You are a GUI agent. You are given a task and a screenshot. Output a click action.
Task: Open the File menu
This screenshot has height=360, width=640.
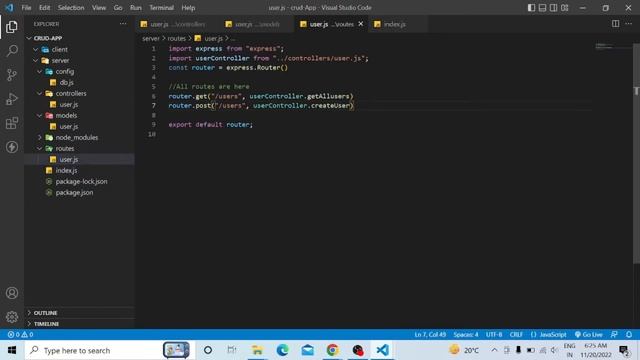point(27,8)
